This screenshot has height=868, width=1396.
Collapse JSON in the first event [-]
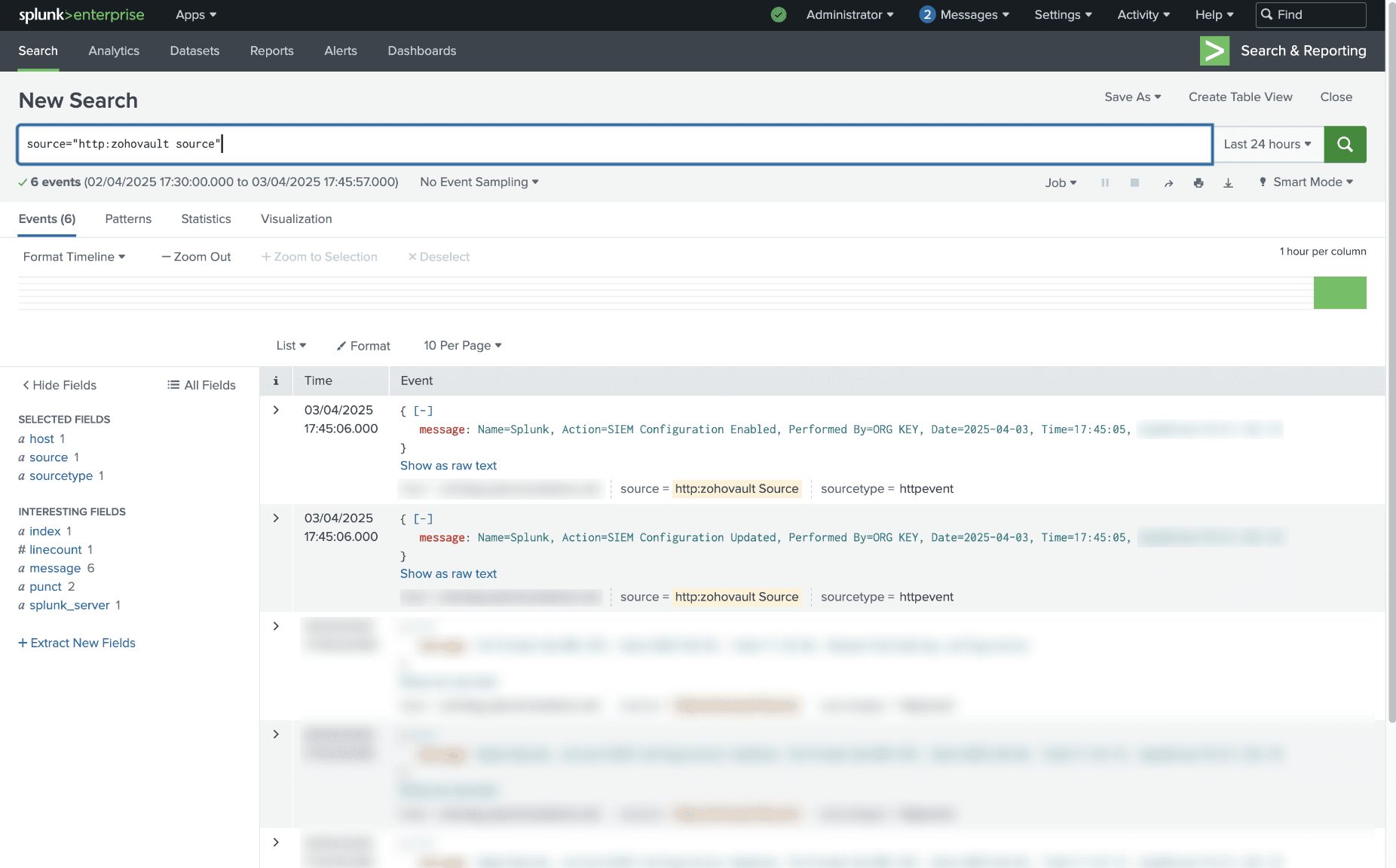[423, 411]
